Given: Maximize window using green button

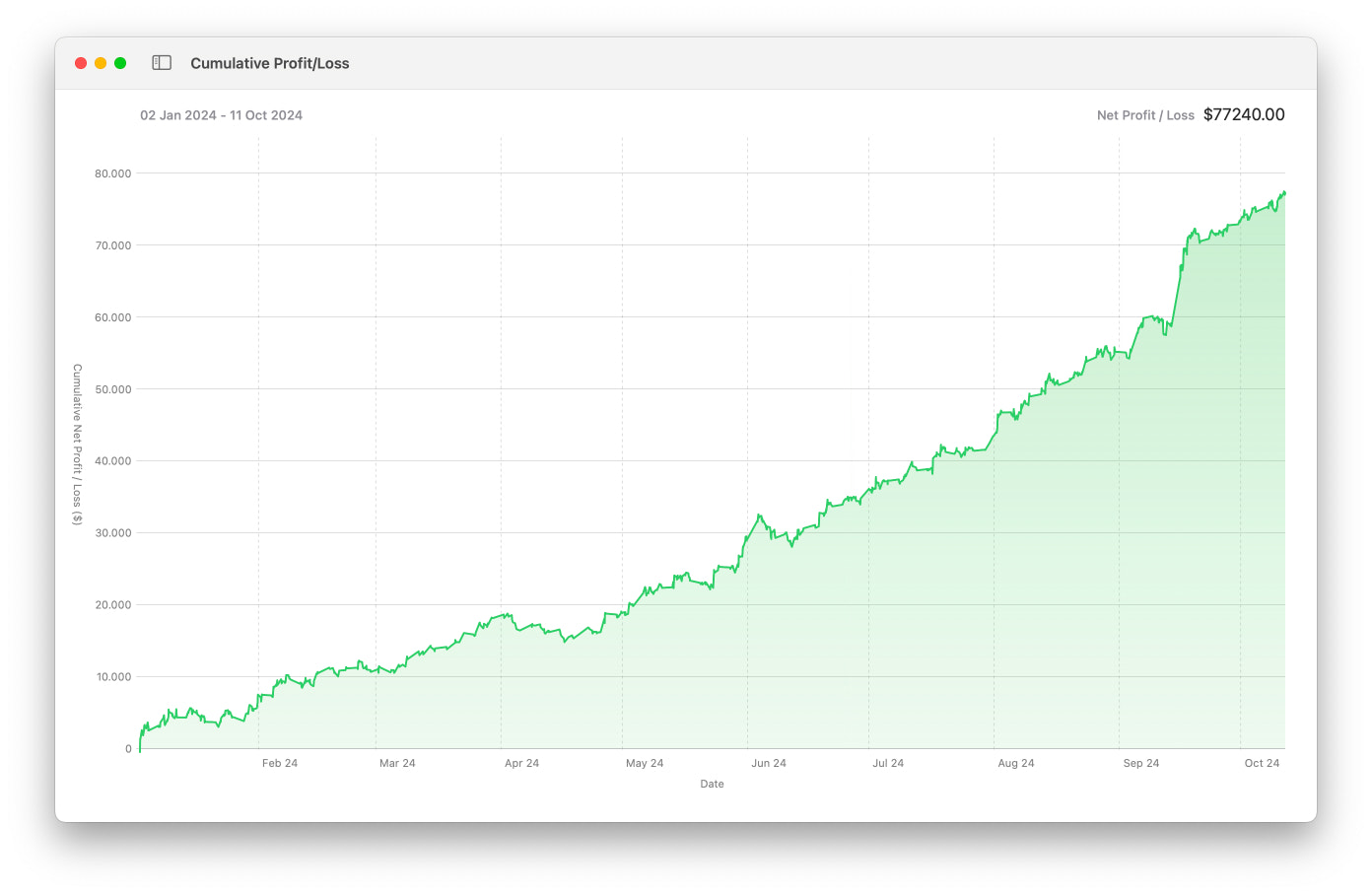Looking at the screenshot, I should 120,63.
